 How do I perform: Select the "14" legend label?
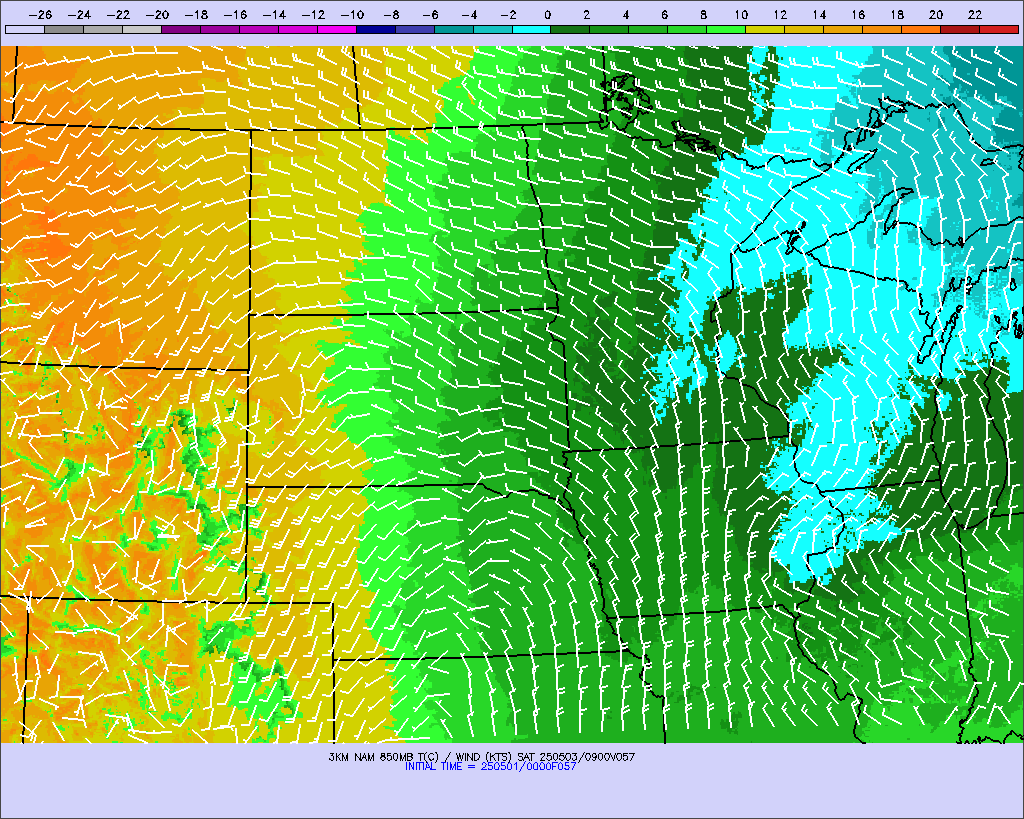click(819, 15)
